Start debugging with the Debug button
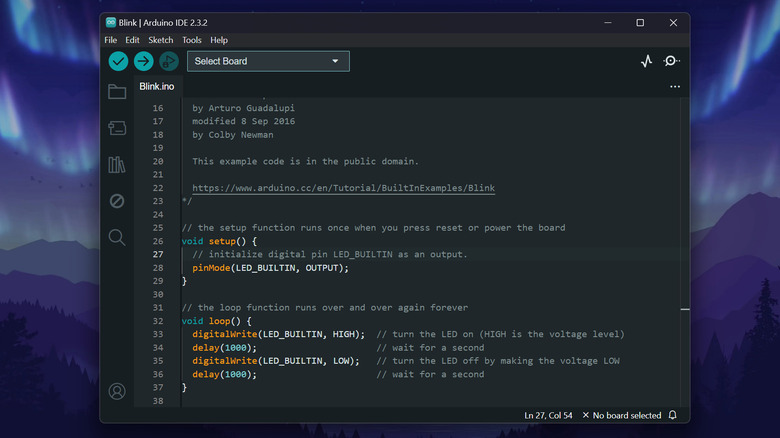This screenshot has width=780, height=438. tap(168, 61)
